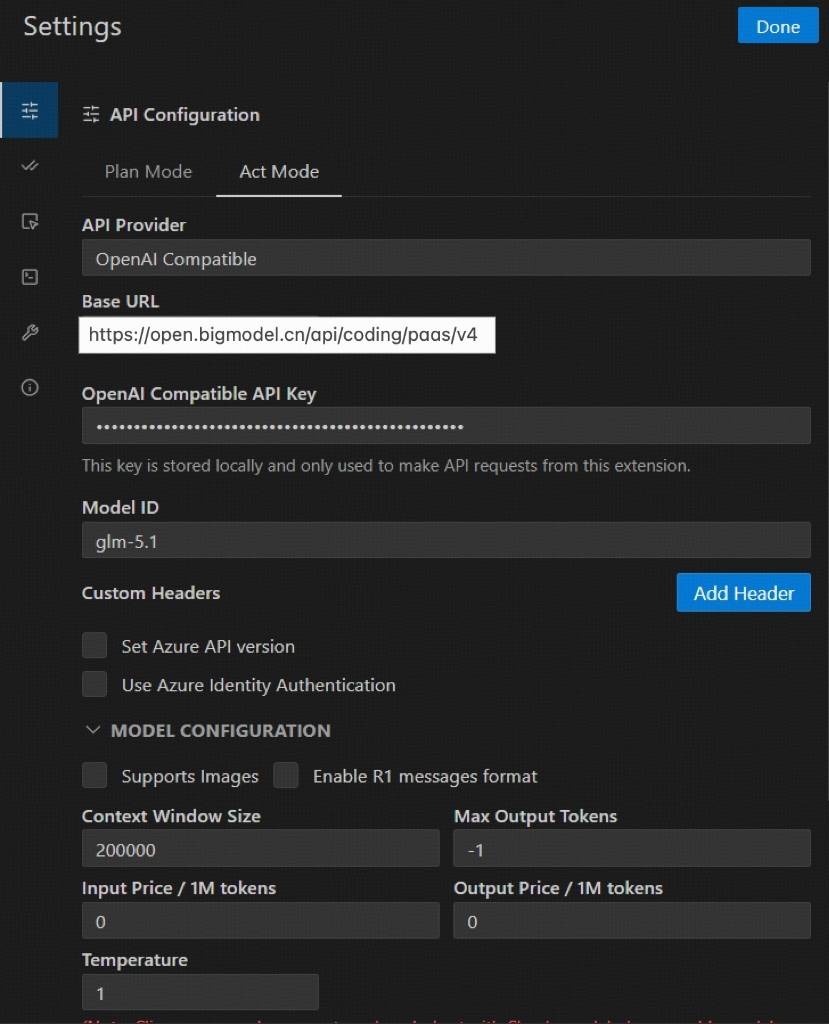Open the API Configuration sidebar section
Viewport: 829px width, 1024px height.
click(x=29, y=111)
